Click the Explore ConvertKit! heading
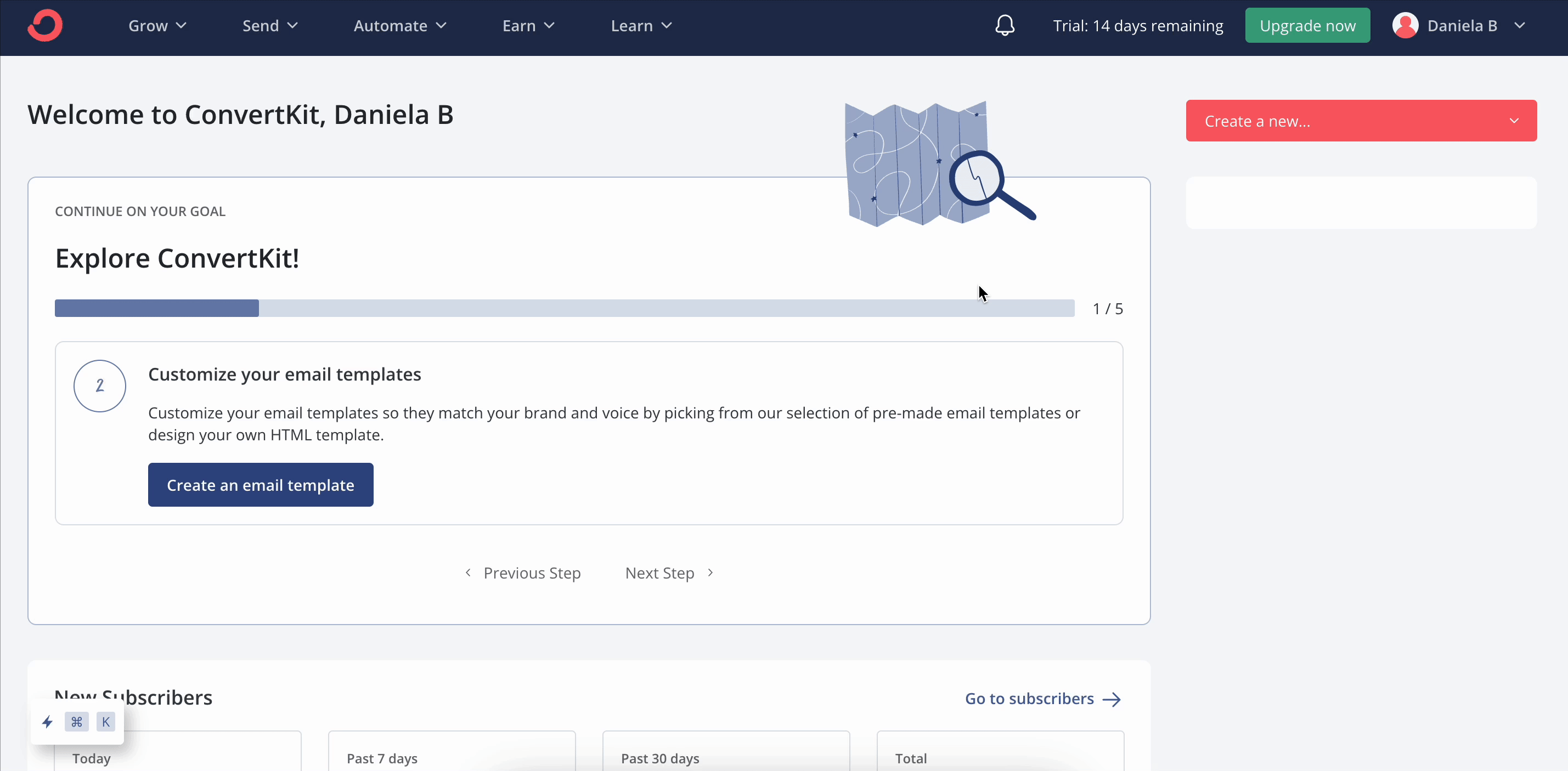This screenshot has width=1568, height=771. click(x=177, y=258)
